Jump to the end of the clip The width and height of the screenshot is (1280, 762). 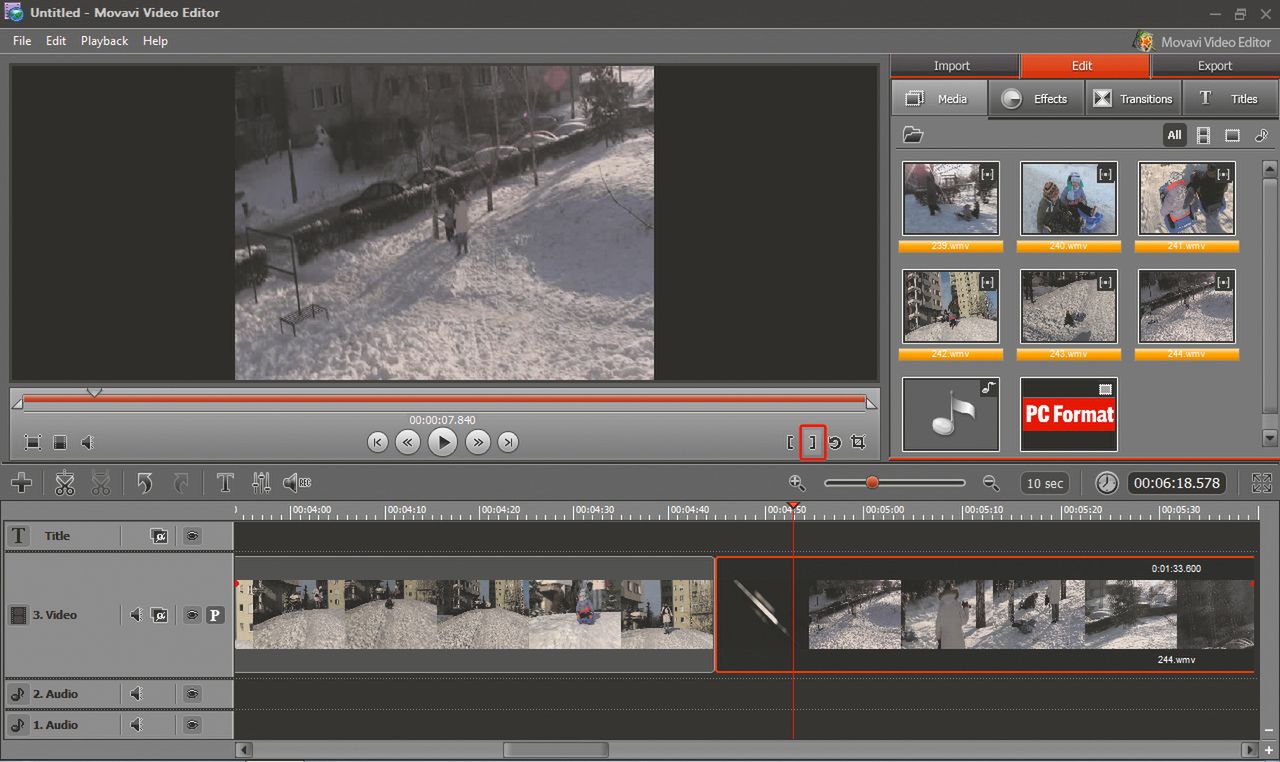point(508,442)
